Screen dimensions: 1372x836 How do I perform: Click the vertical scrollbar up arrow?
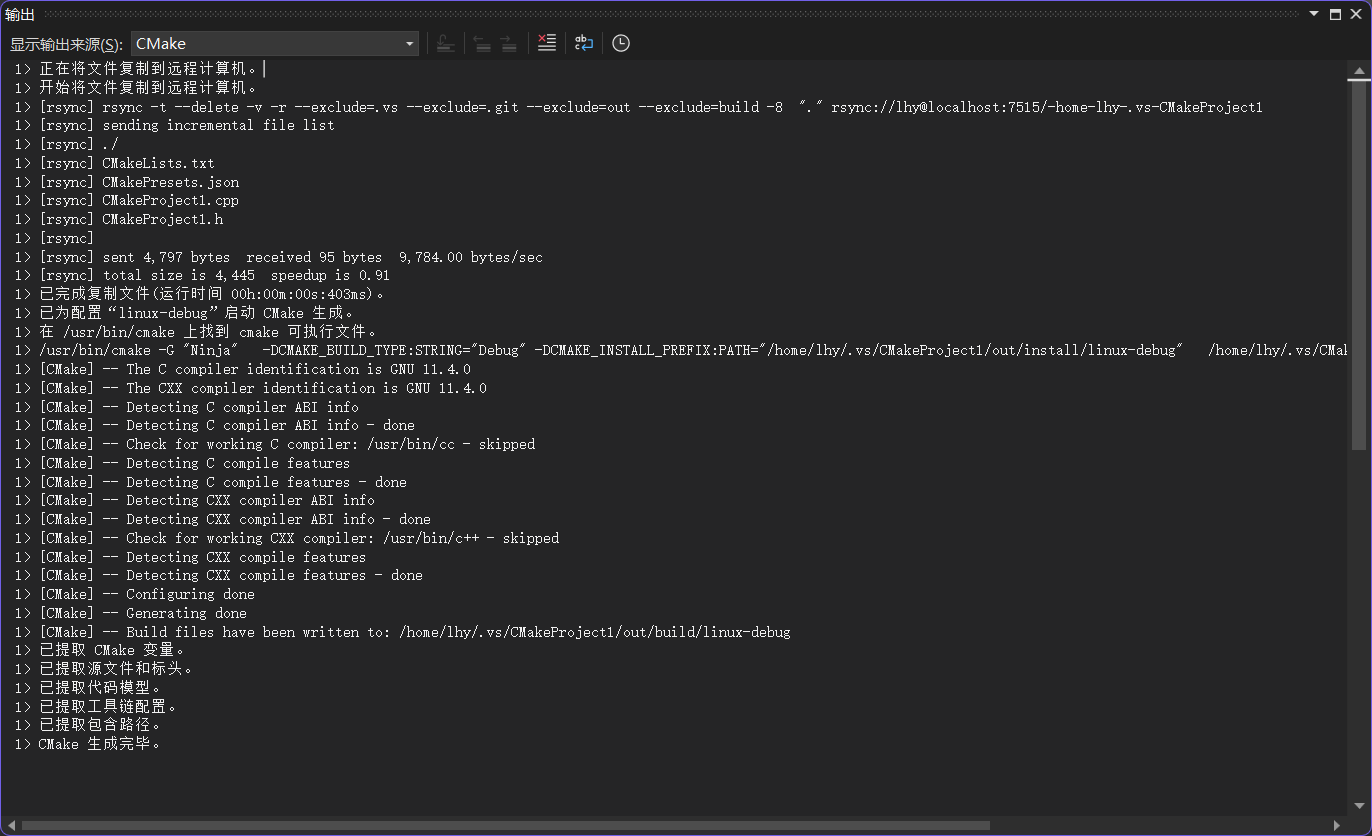[x=1360, y=70]
